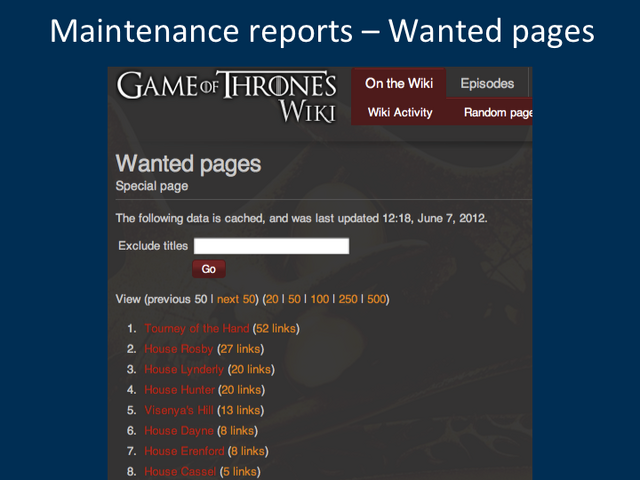The height and width of the screenshot is (480, 640).
Task: Show 20 results per page
Action: pos(272,299)
